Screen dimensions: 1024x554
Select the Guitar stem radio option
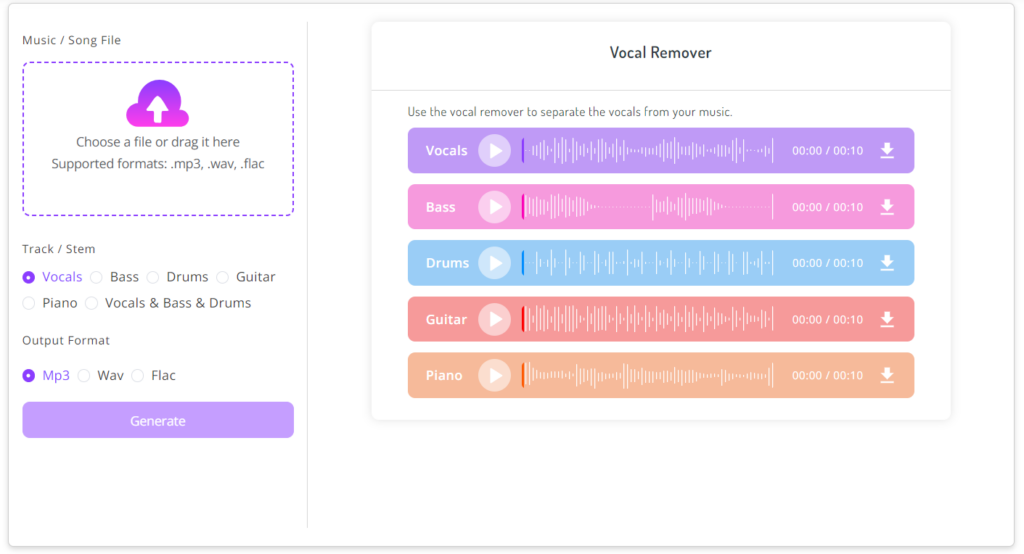click(x=223, y=277)
